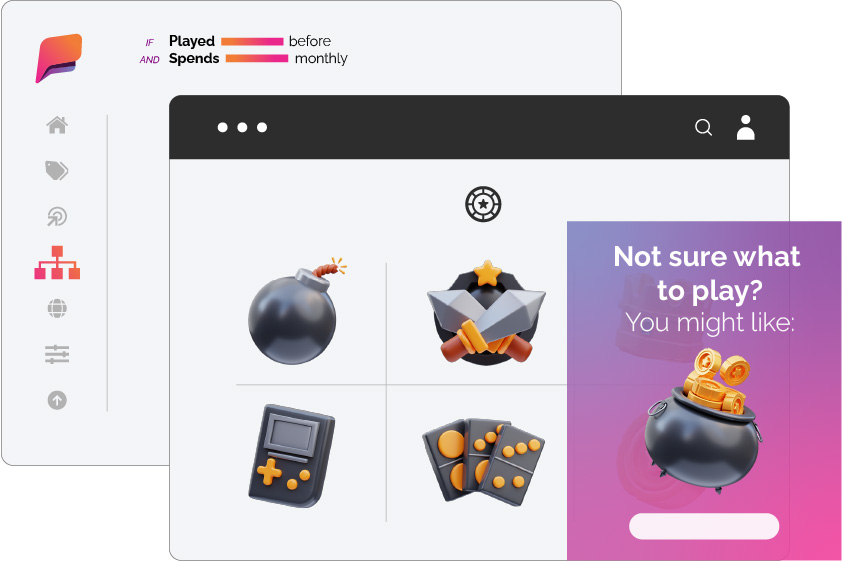Image resolution: width=842 pixels, height=561 pixels.
Task: Adjust the Played before gradient bar
Action: point(252,41)
